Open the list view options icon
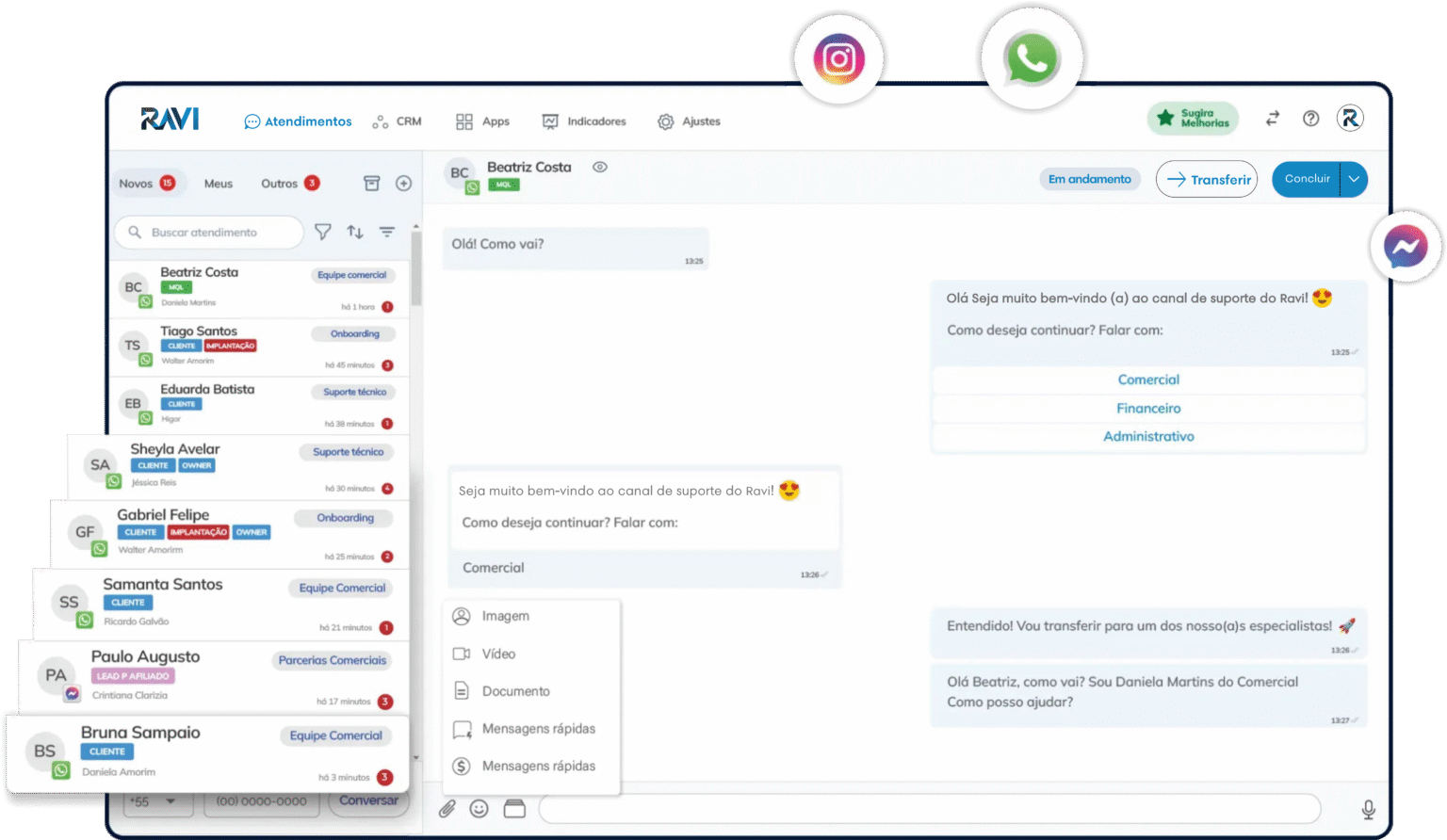The height and width of the screenshot is (840, 1447). [387, 232]
